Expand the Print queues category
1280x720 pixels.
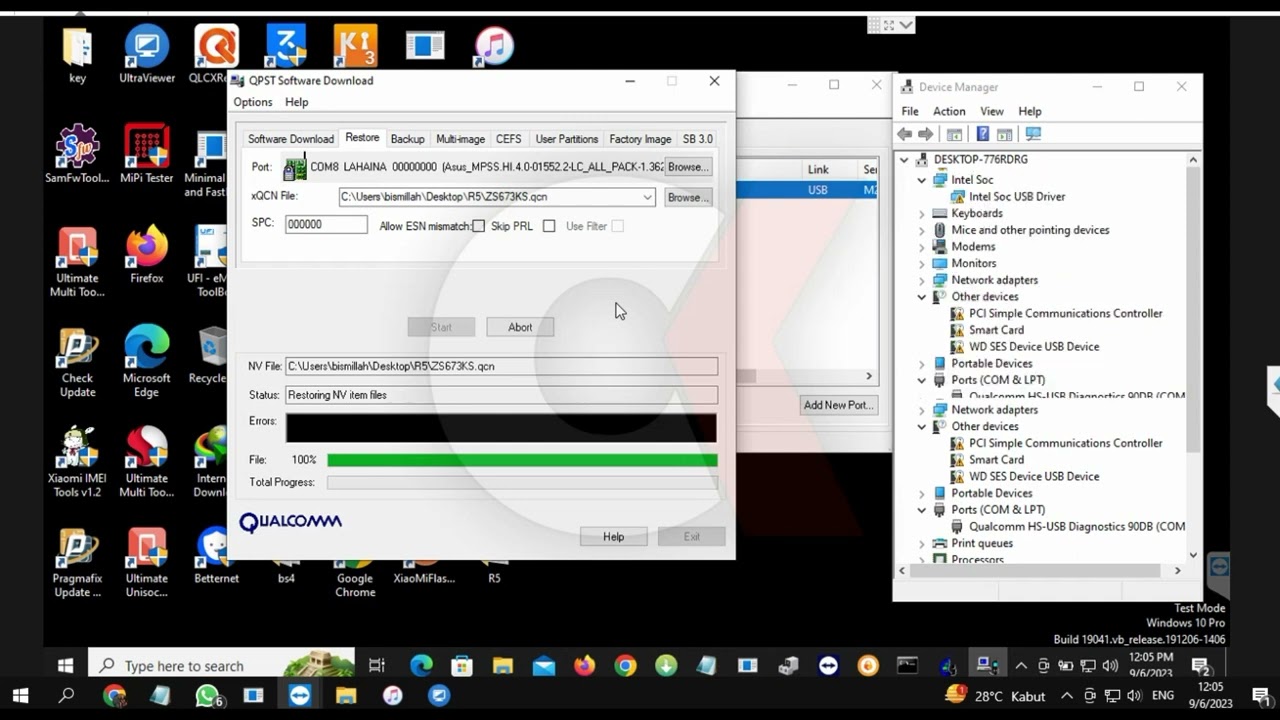coord(922,544)
